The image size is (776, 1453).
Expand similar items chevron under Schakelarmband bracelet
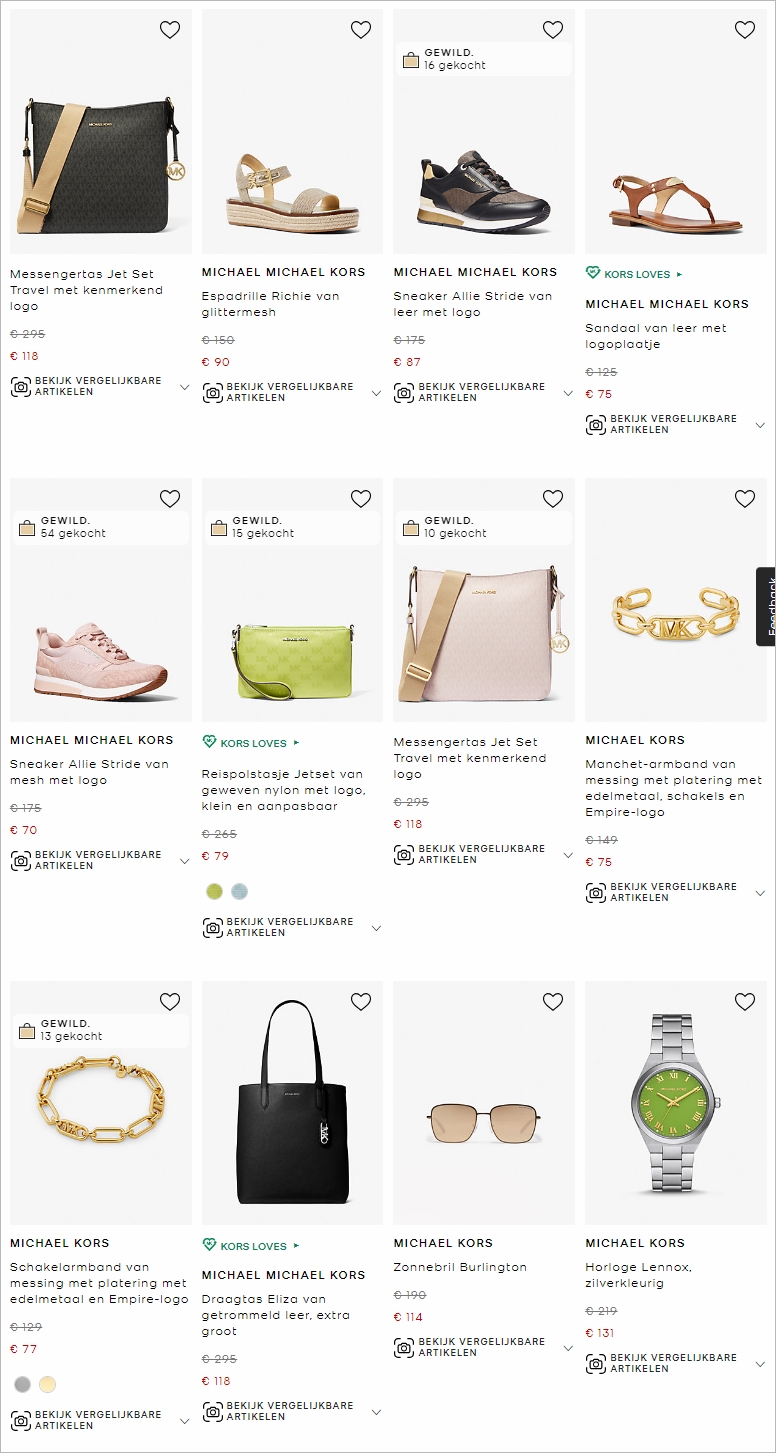coord(184,1421)
